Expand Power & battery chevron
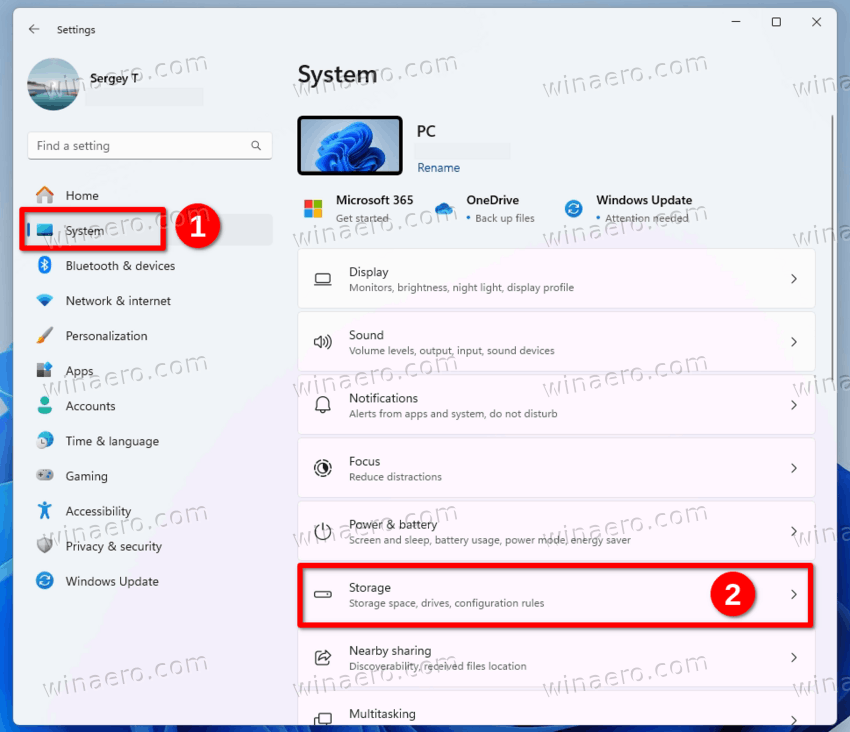850x732 pixels. pyautogui.click(x=794, y=531)
